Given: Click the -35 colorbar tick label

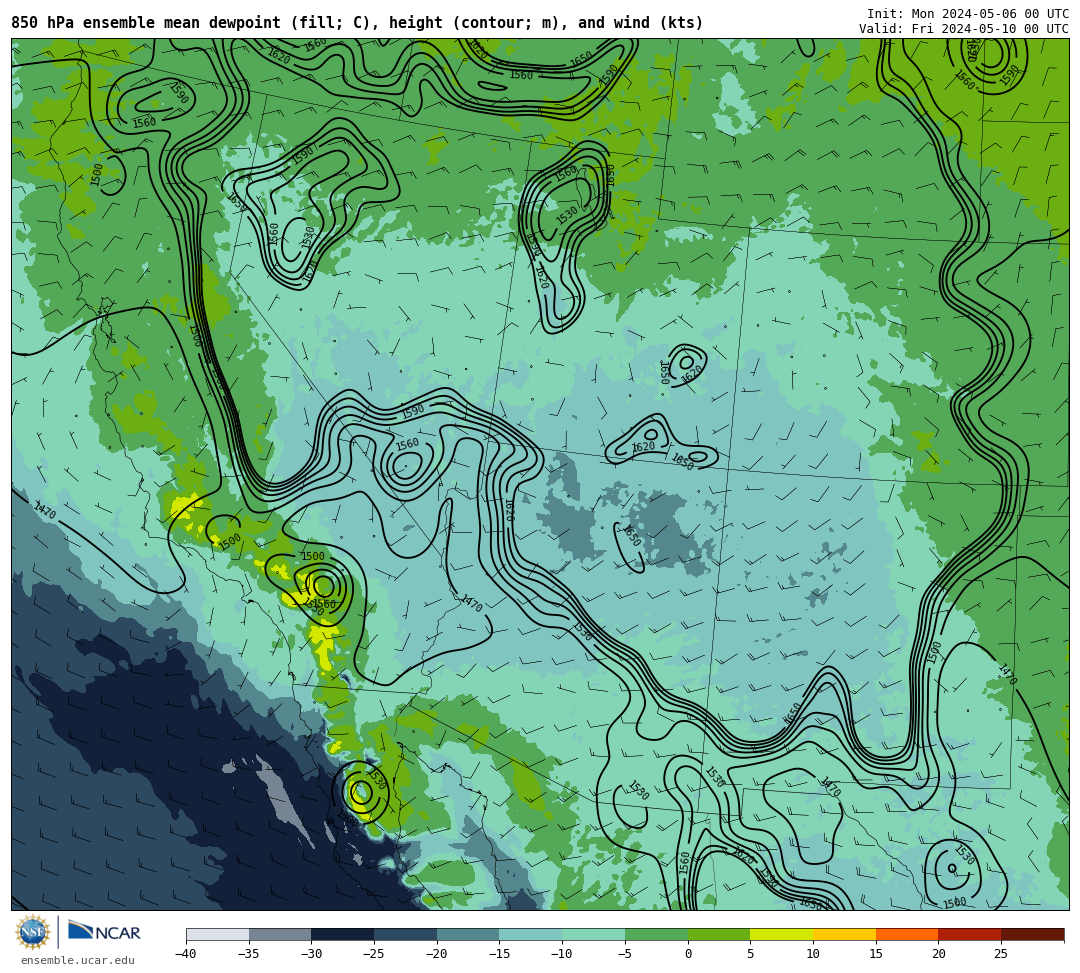Looking at the screenshot, I should 249,954.
